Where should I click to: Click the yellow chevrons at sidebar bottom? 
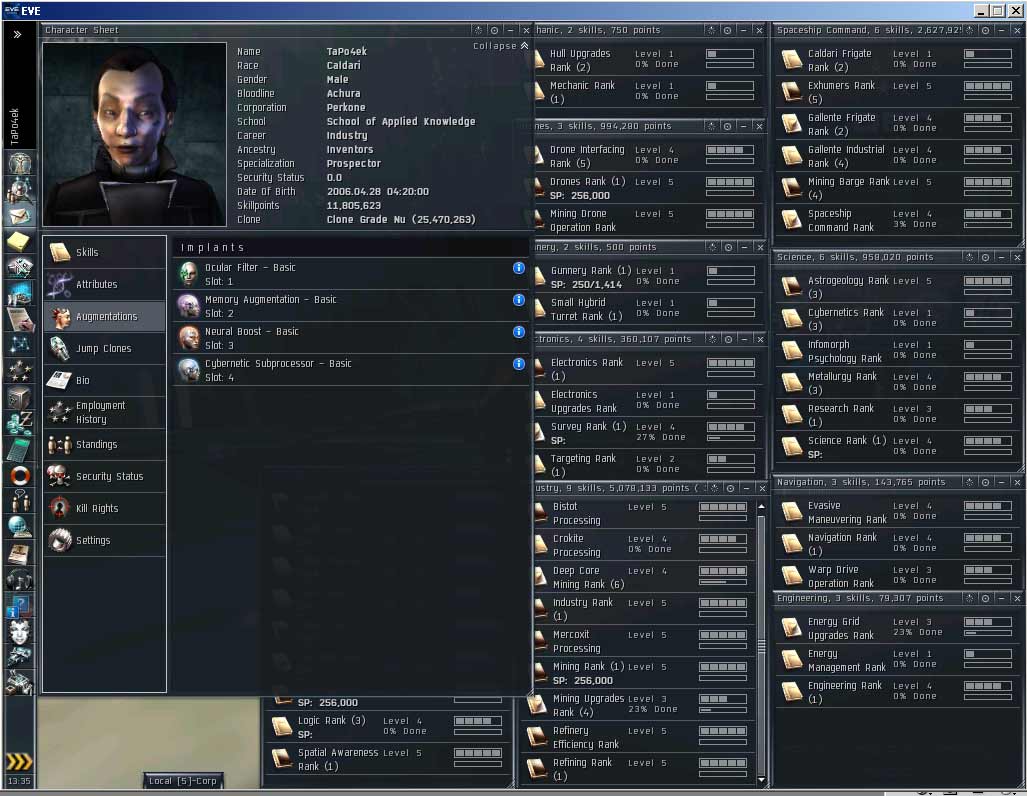point(19,761)
